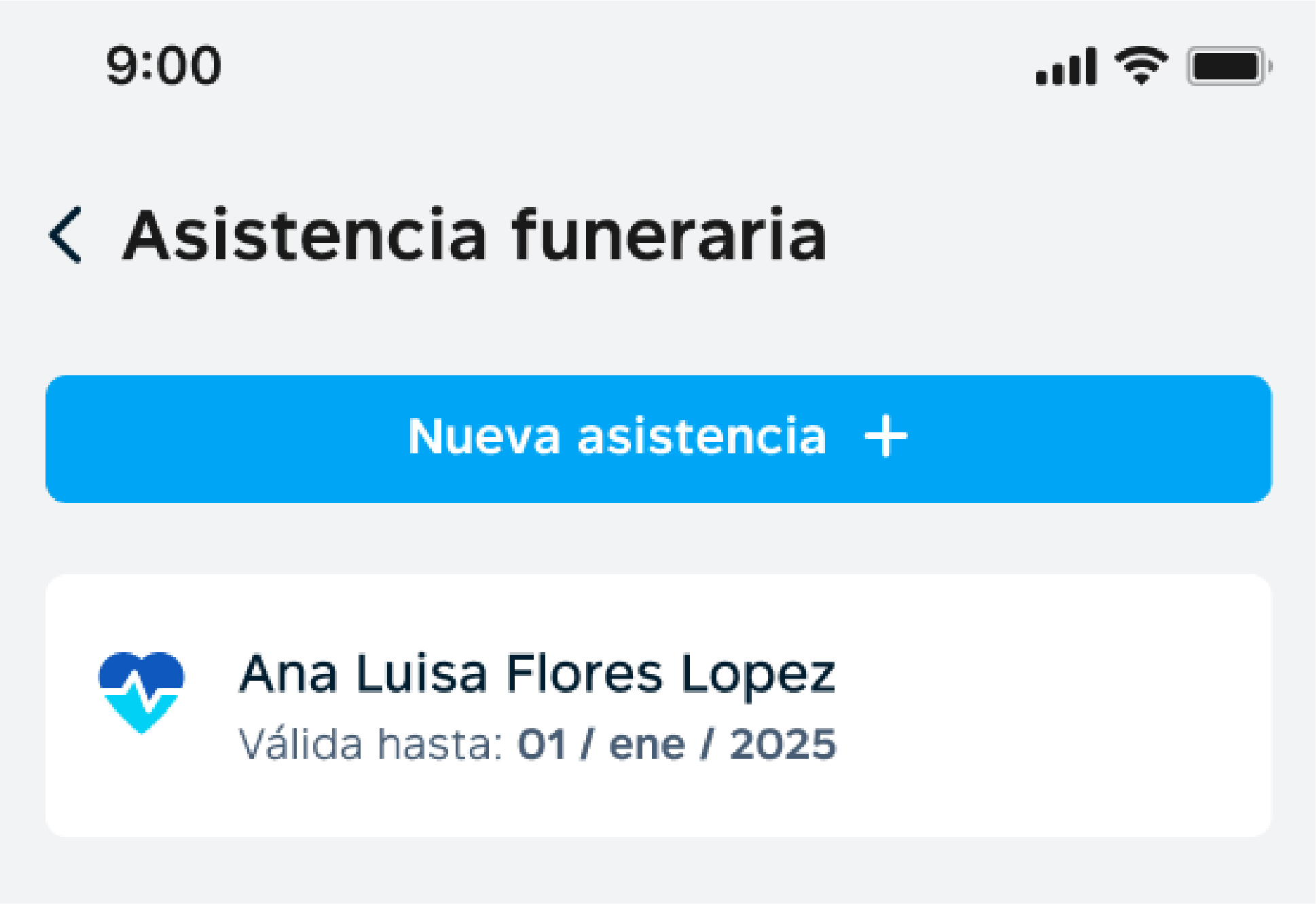Tap the 9:00 clock in status bar
The height and width of the screenshot is (904, 1316).
[164, 66]
